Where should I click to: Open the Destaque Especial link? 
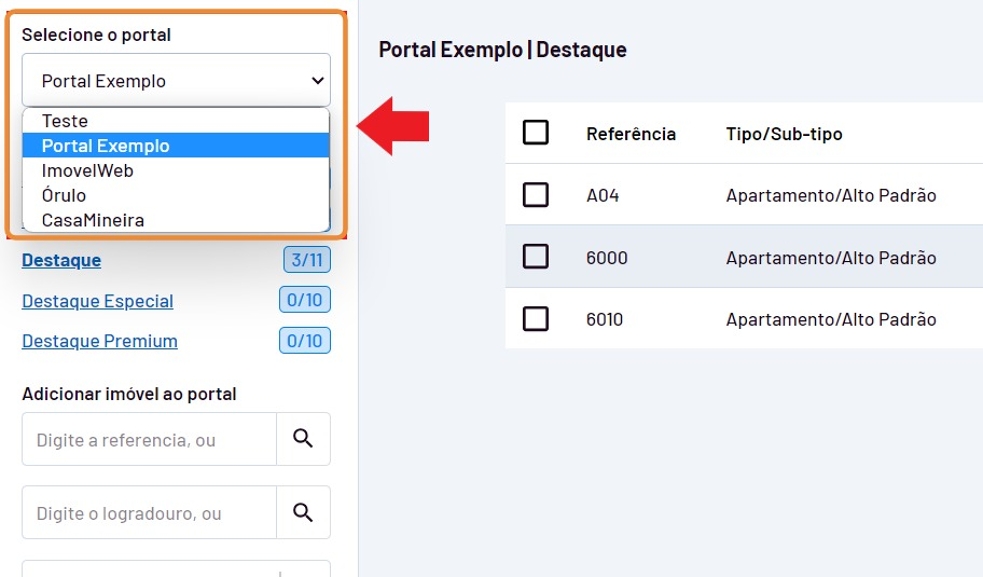click(97, 301)
